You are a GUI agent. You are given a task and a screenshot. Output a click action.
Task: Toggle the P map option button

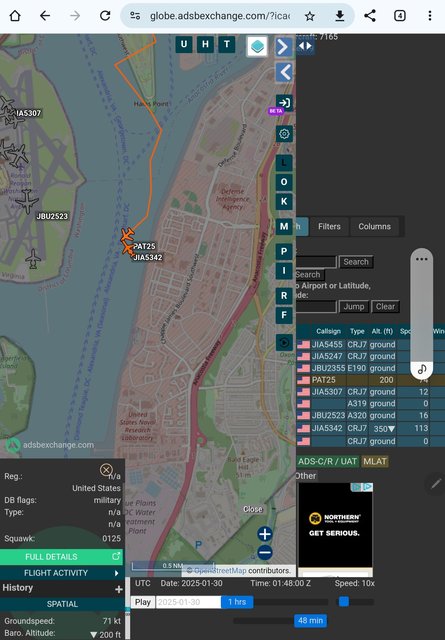284,251
